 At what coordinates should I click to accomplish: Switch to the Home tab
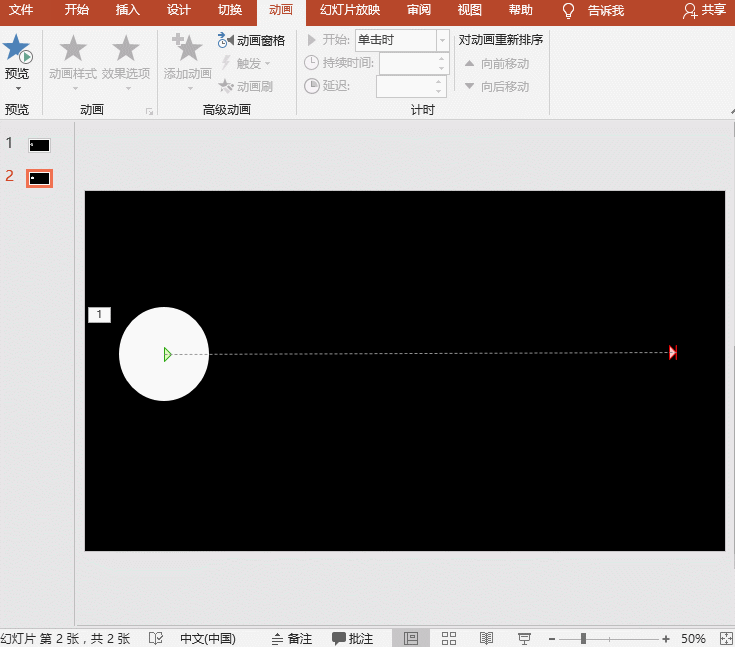point(76,10)
